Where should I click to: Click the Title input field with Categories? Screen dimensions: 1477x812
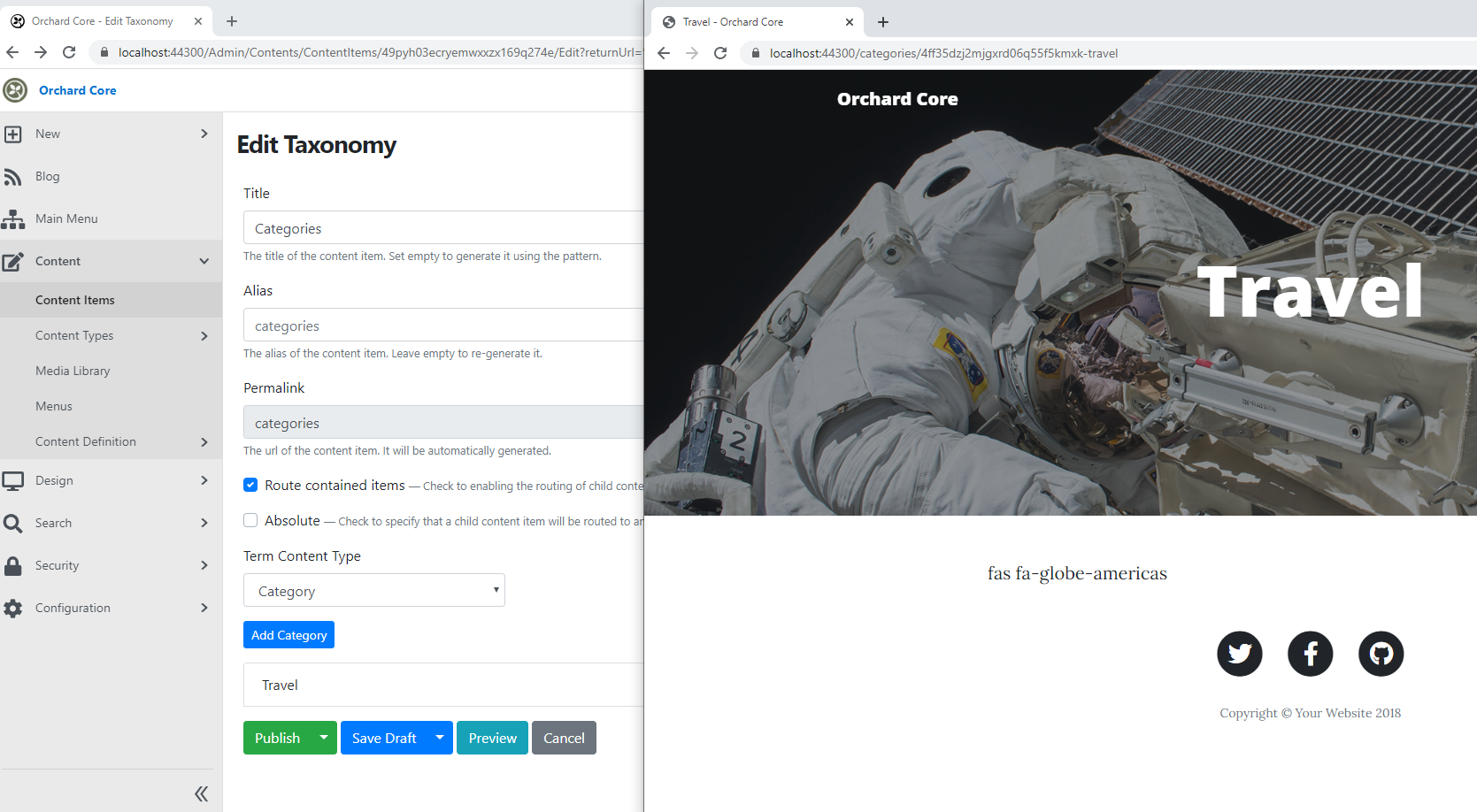[443, 227]
